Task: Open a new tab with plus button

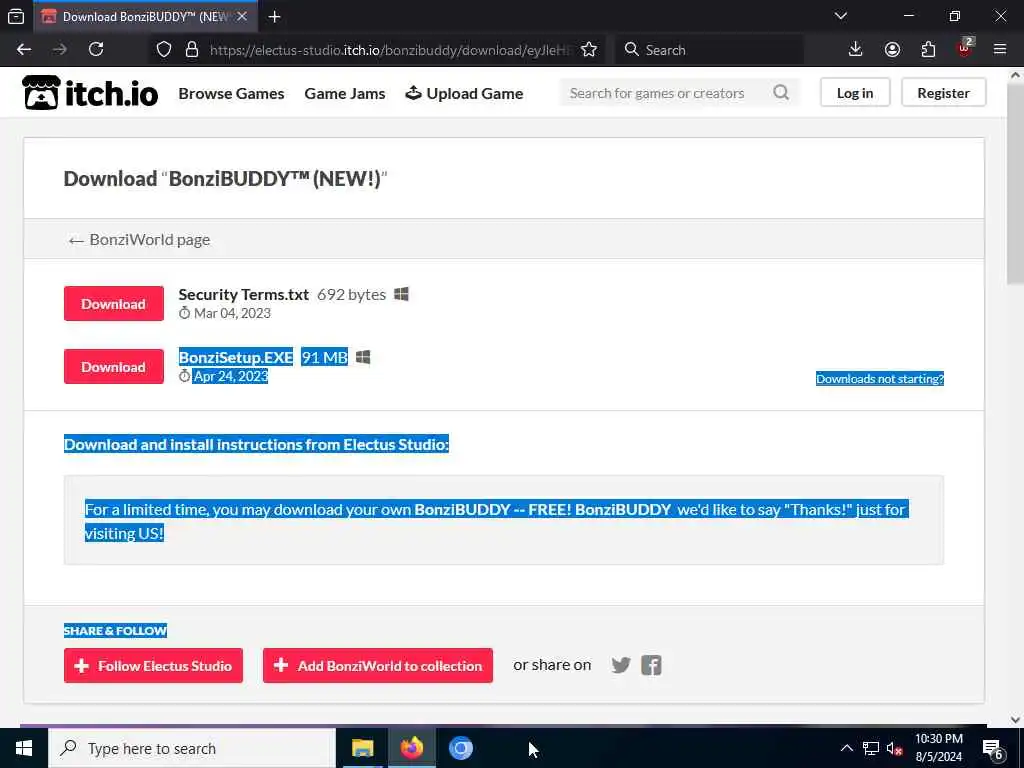Action: click(274, 17)
